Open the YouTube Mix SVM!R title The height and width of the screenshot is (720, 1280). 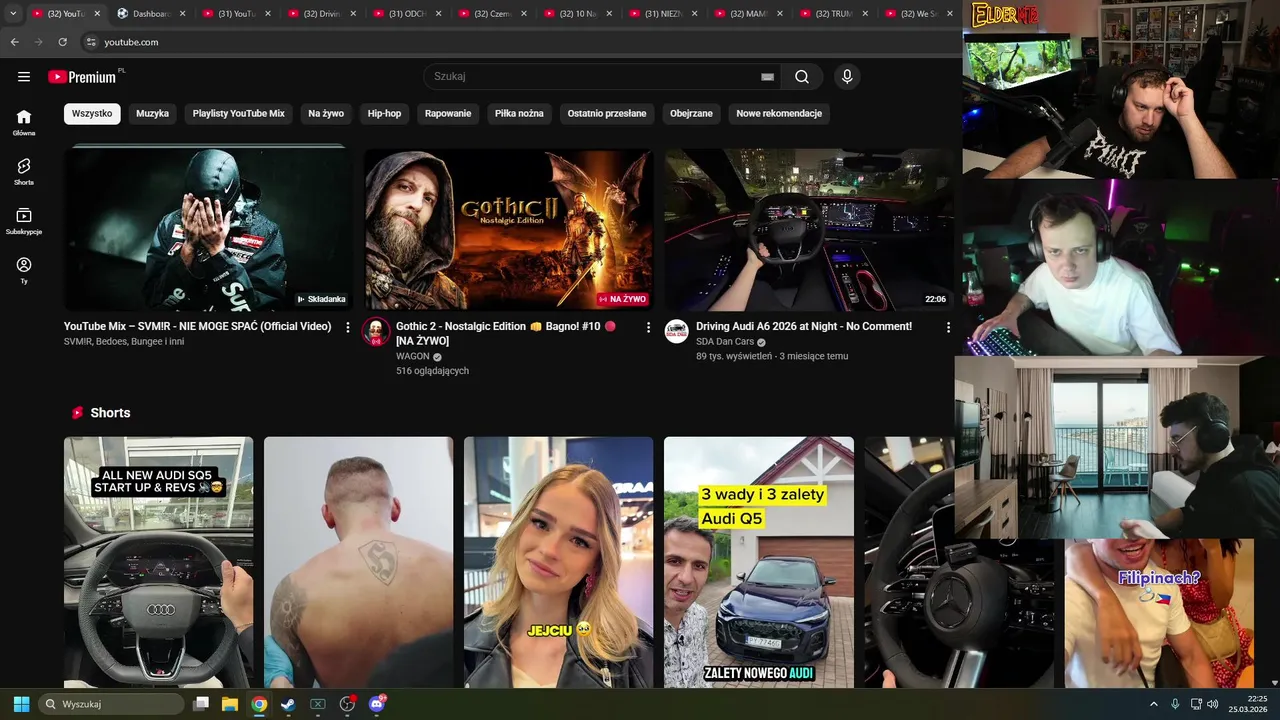tap(198, 326)
